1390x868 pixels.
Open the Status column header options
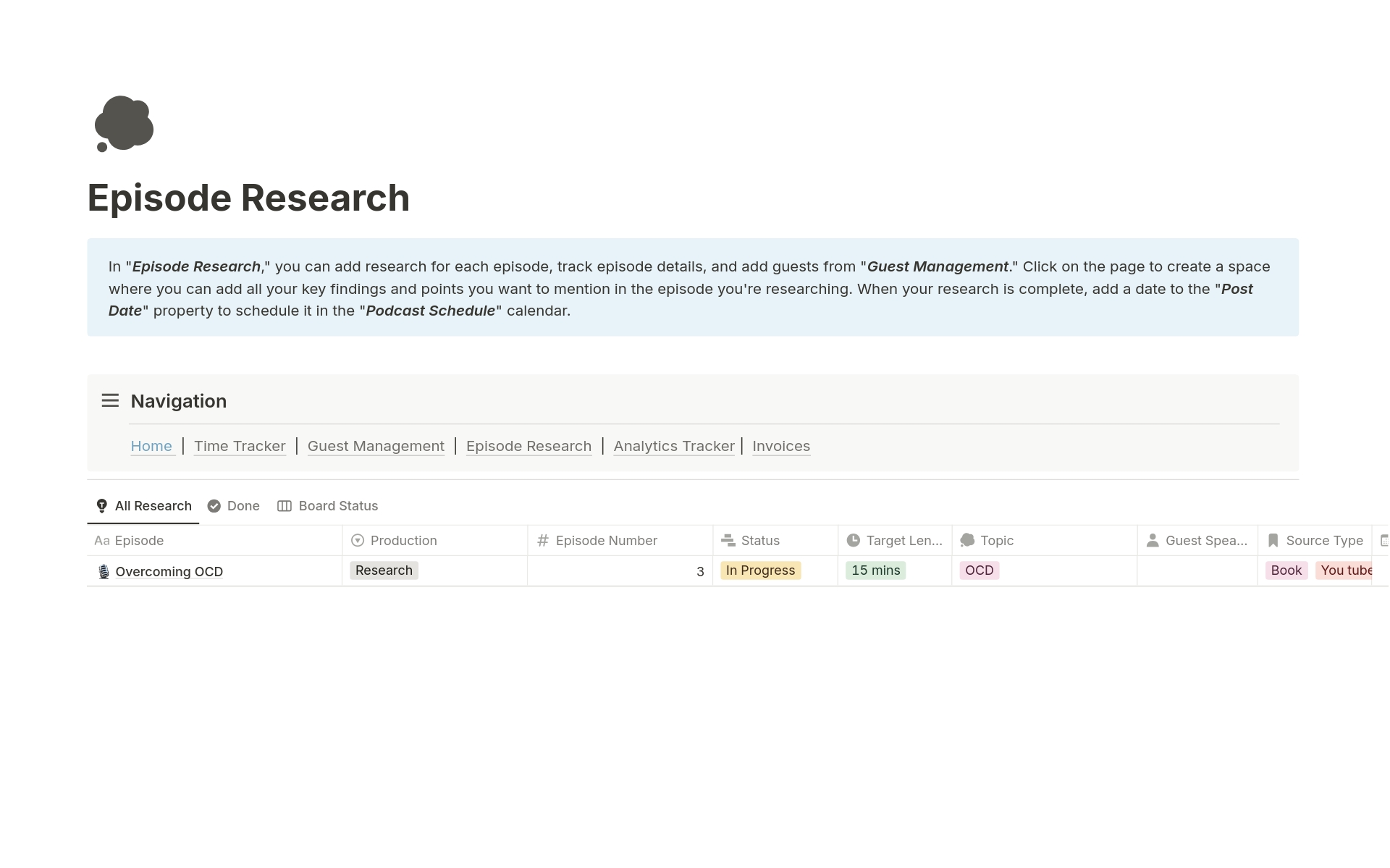coord(760,541)
